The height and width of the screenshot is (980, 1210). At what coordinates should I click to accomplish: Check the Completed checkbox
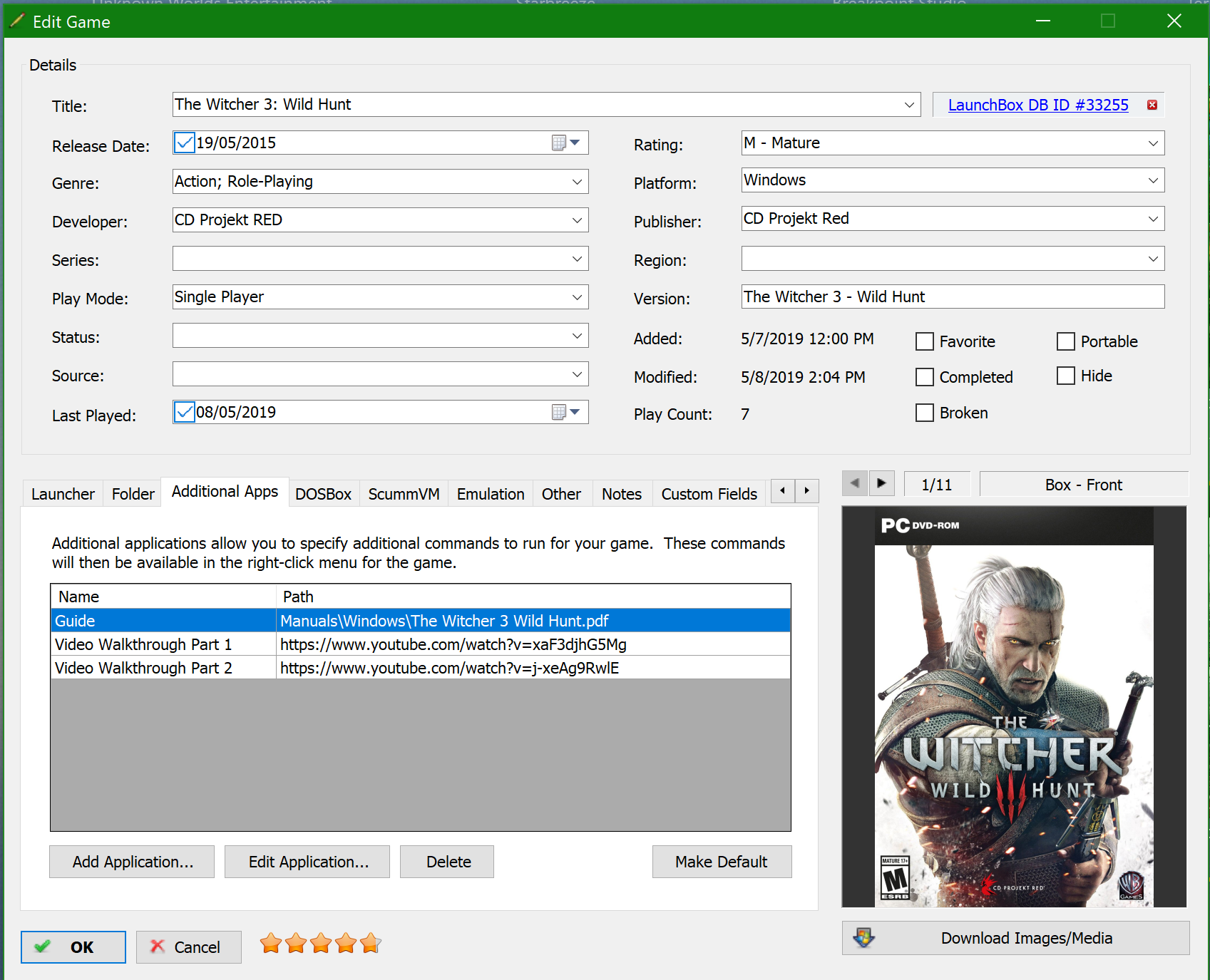[925, 377]
